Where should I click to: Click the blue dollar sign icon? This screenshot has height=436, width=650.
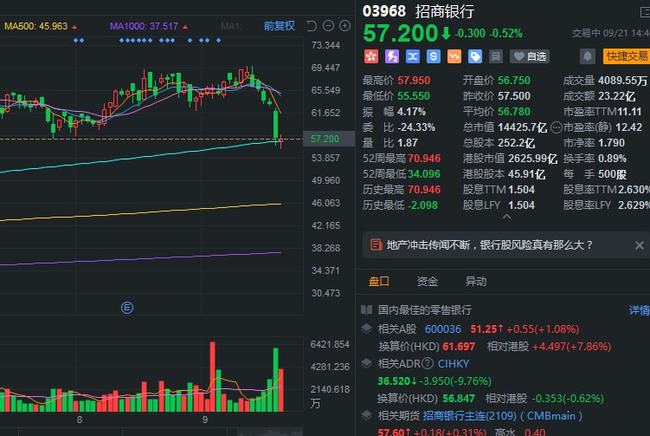click(433, 56)
